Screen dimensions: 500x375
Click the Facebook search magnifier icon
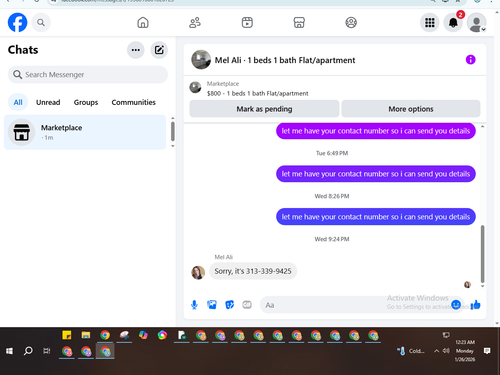click(41, 22)
